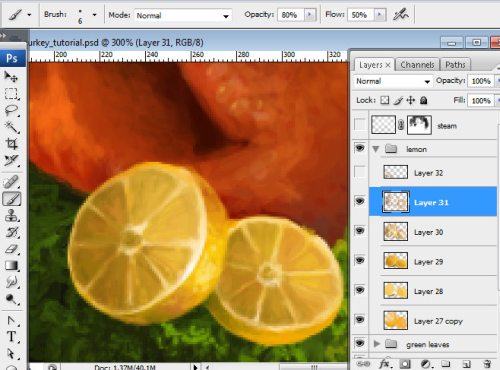This screenshot has width=500, height=370.
Task: Hide the lemon group
Action: [360, 148]
